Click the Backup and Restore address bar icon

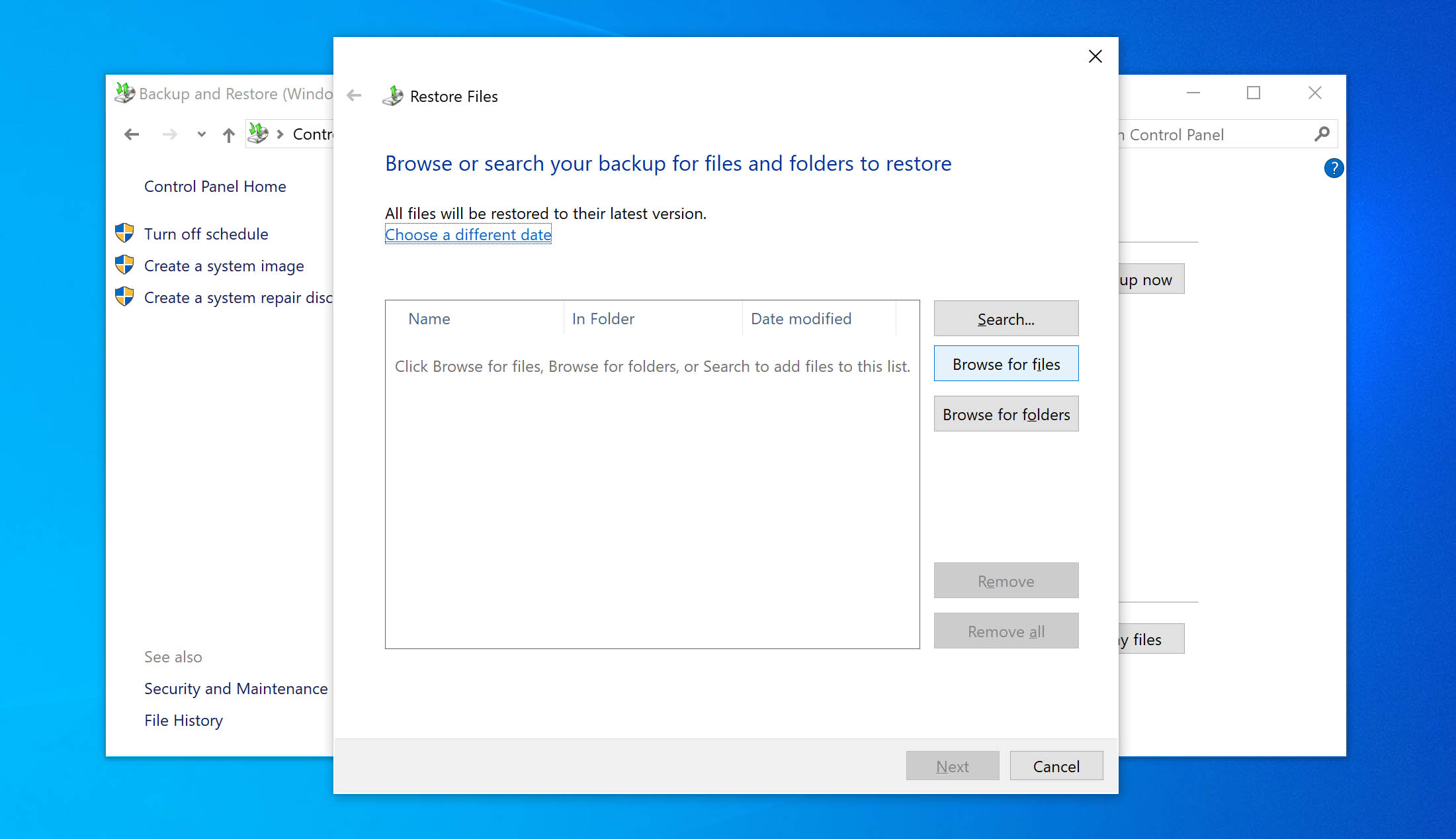coord(258,134)
